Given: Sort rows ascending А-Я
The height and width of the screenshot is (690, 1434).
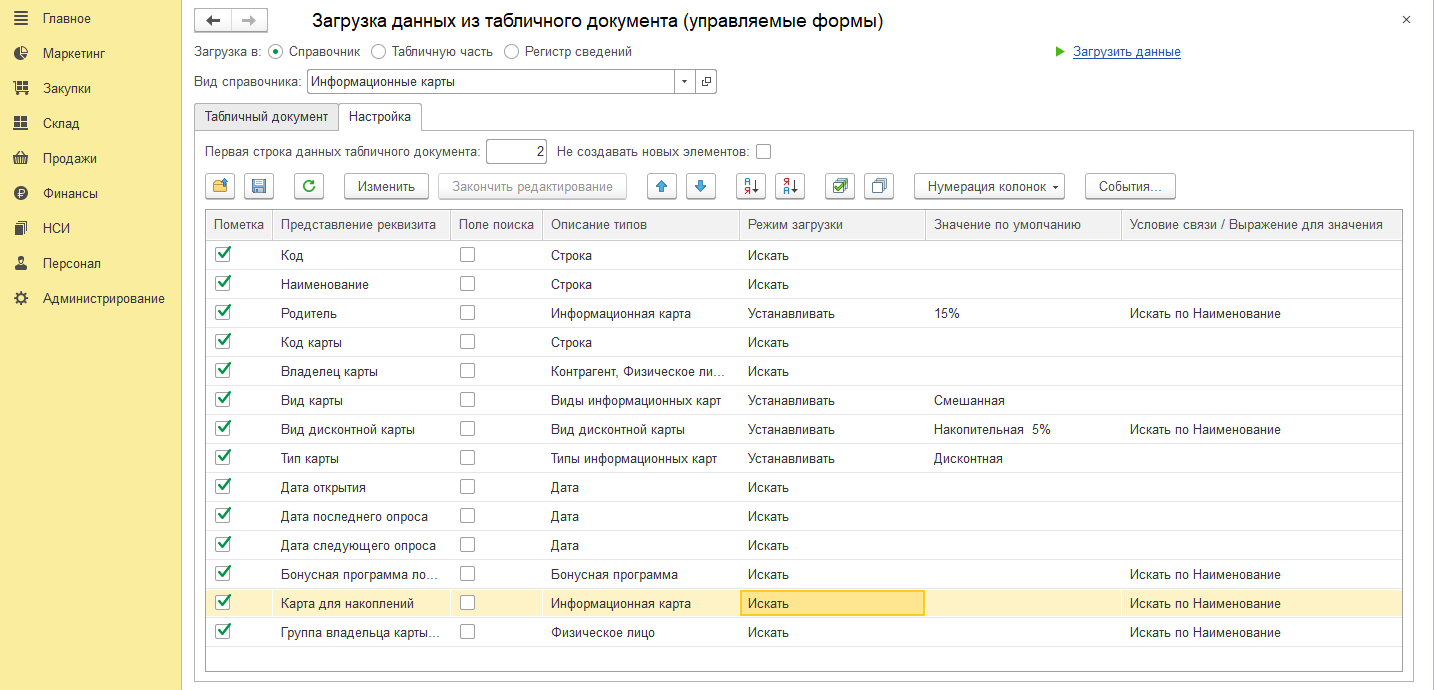Looking at the screenshot, I should pos(751,186).
